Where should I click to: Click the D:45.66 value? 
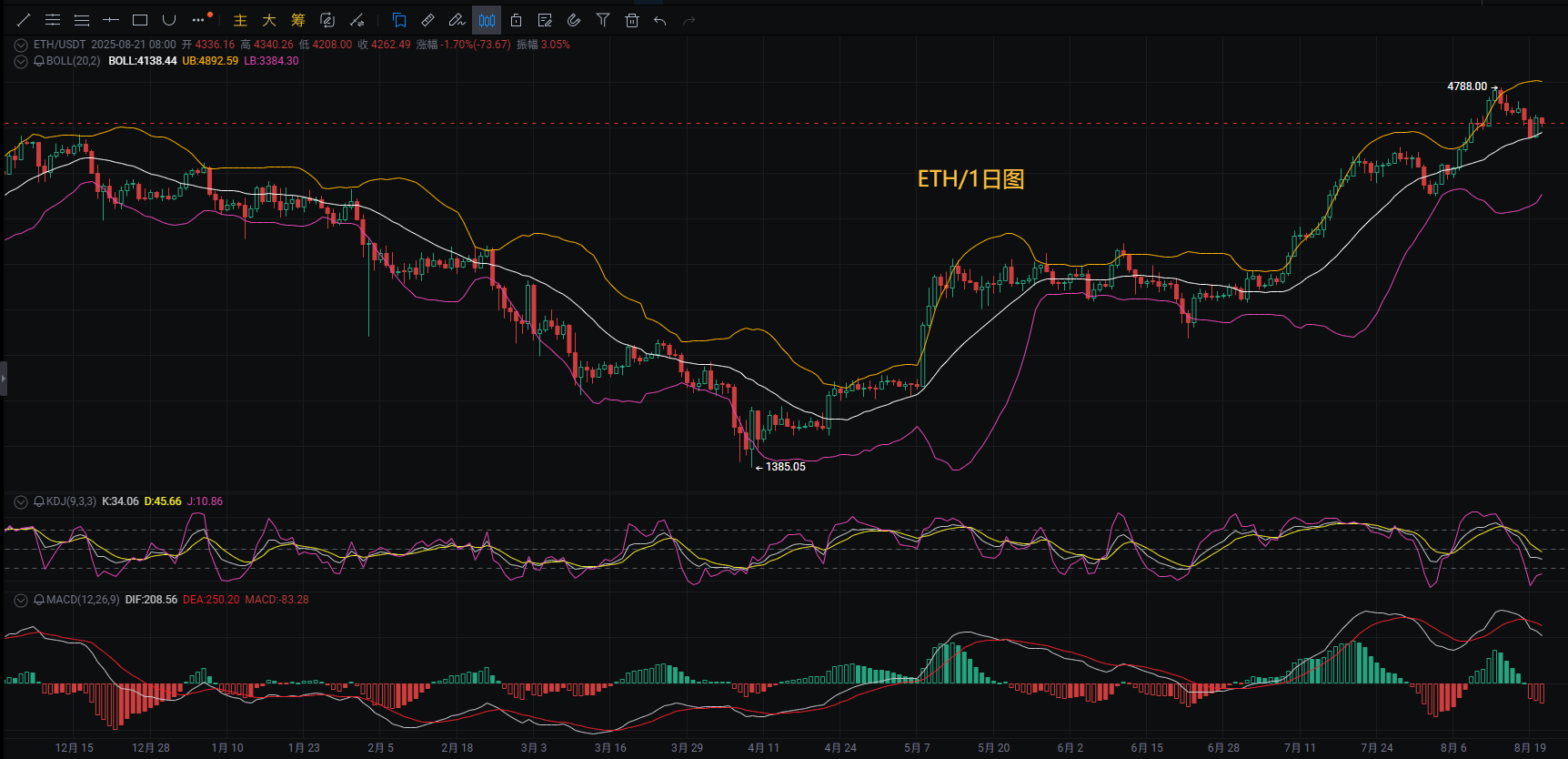click(x=163, y=501)
